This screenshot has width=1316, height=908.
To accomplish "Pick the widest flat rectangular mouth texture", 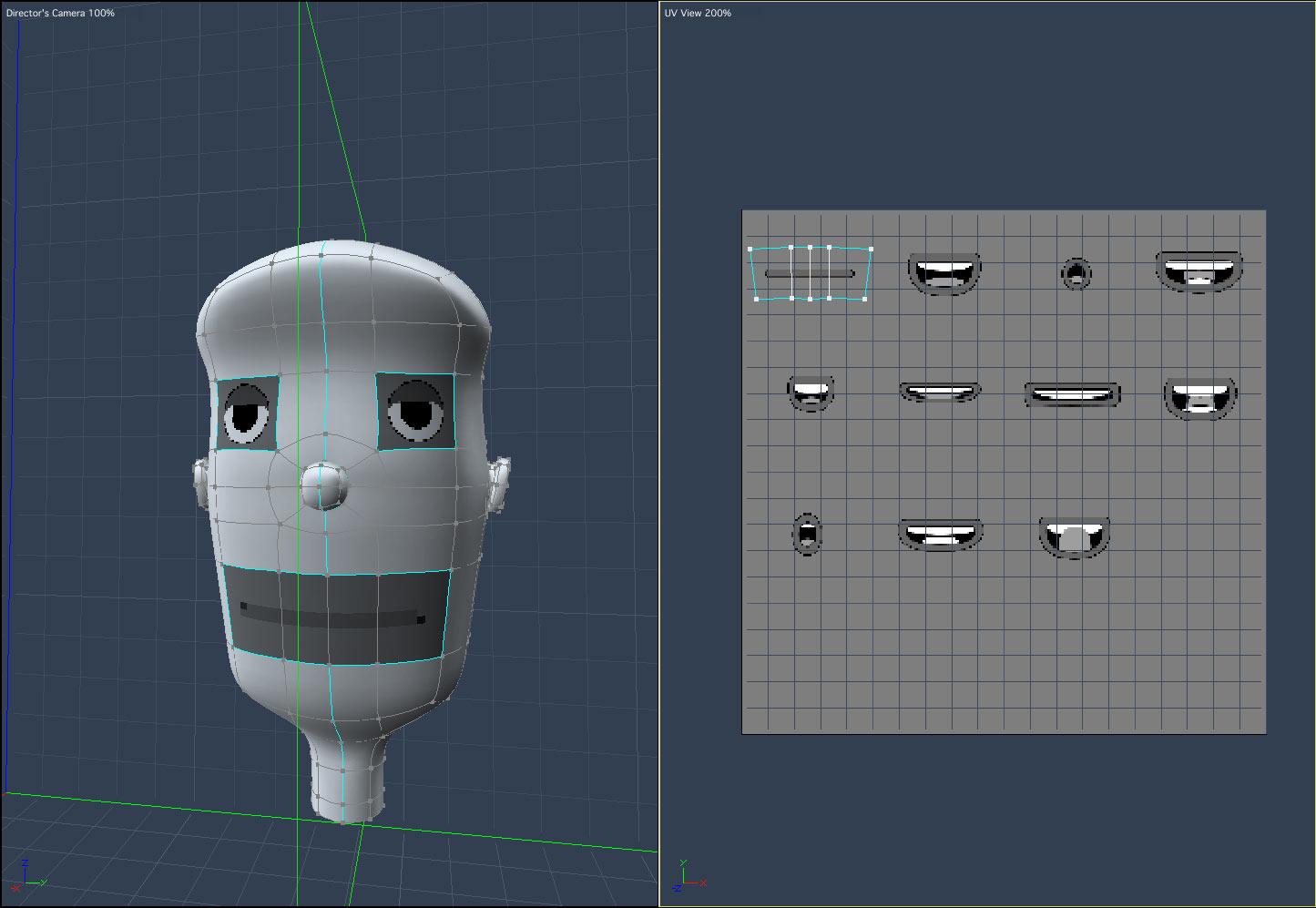I will tap(1073, 394).
